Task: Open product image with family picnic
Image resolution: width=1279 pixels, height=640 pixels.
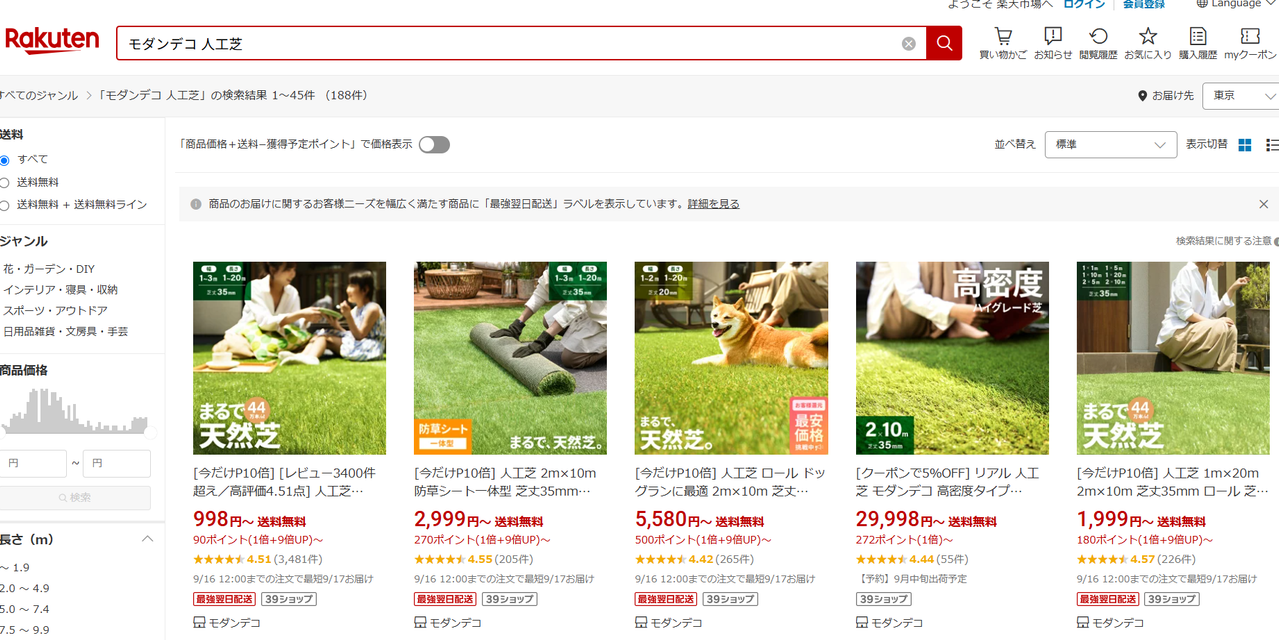Action: click(x=289, y=359)
